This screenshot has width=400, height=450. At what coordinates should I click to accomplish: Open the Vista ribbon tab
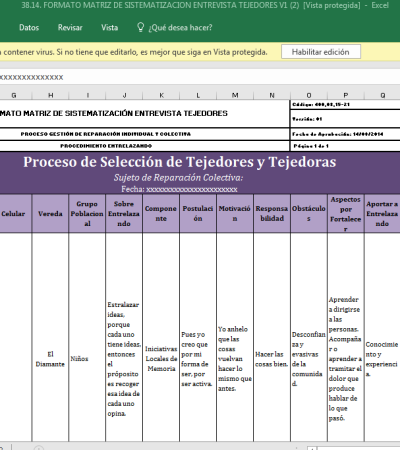point(110,28)
